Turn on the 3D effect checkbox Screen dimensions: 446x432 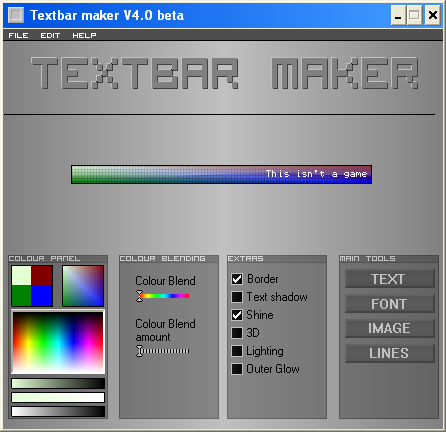pyautogui.click(x=237, y=333)
